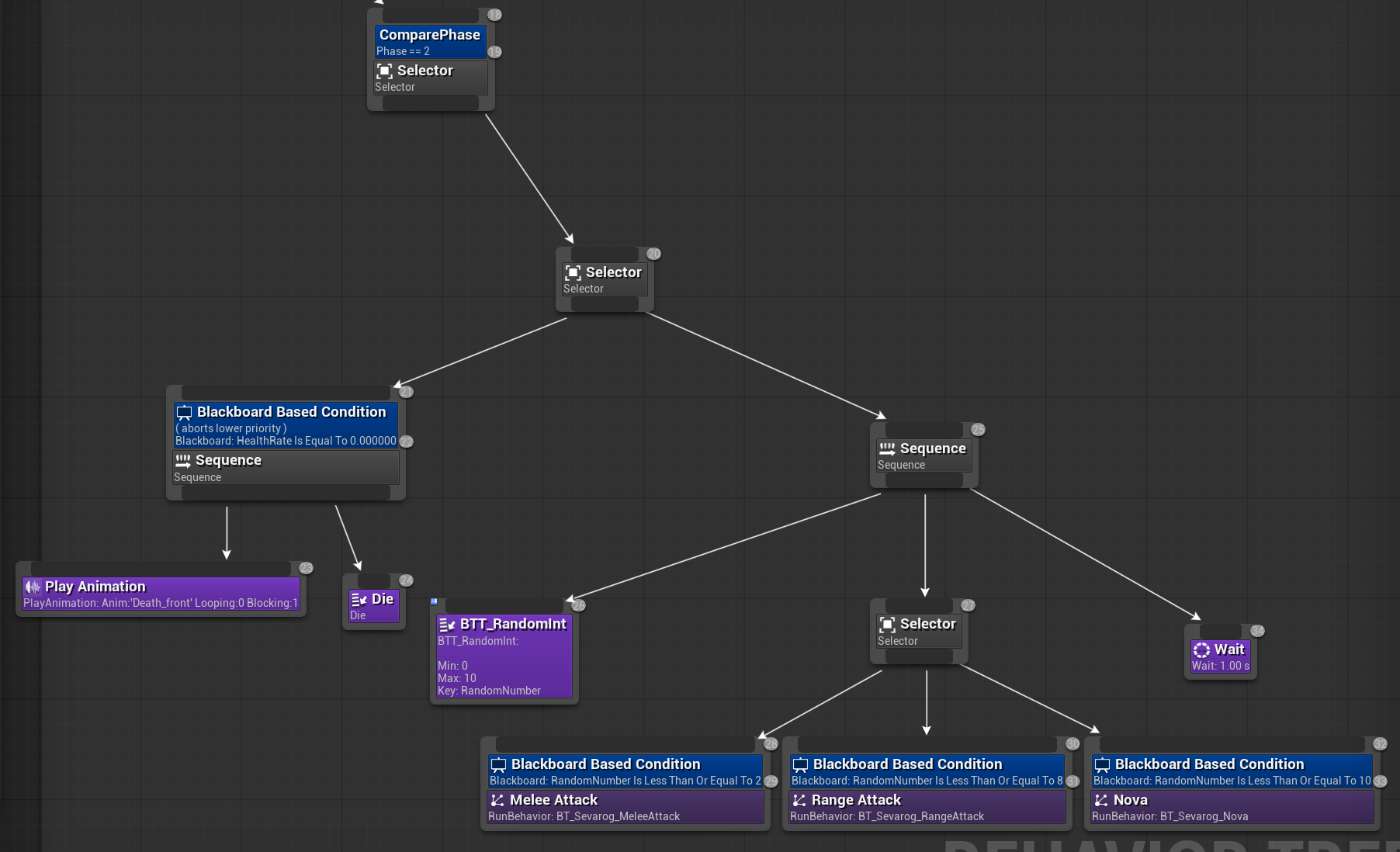
Task: Click the Play Animation node title
Action: pos(95,587)
